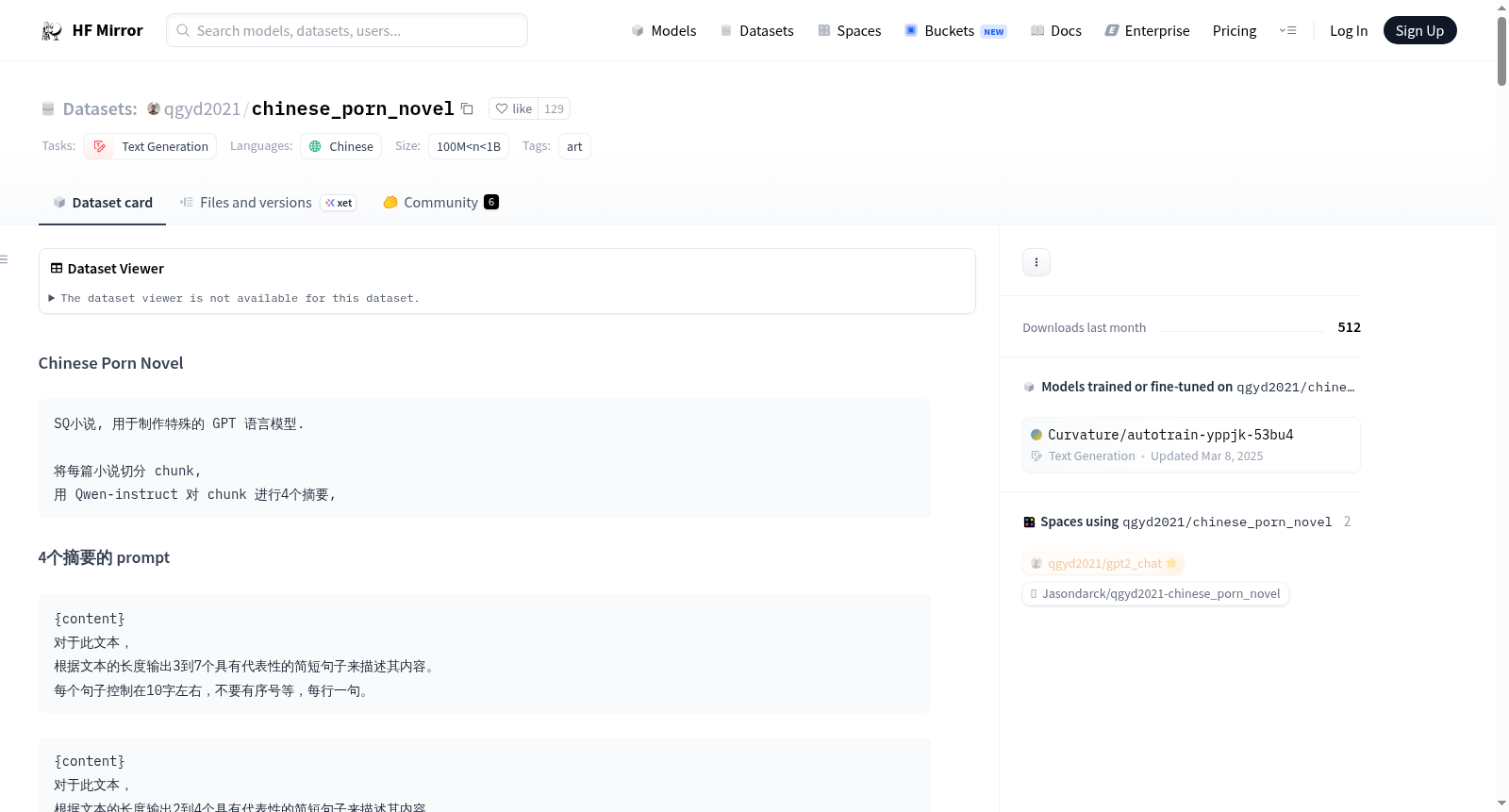
Task: Open the Community tab
Action: coord(440,203)
